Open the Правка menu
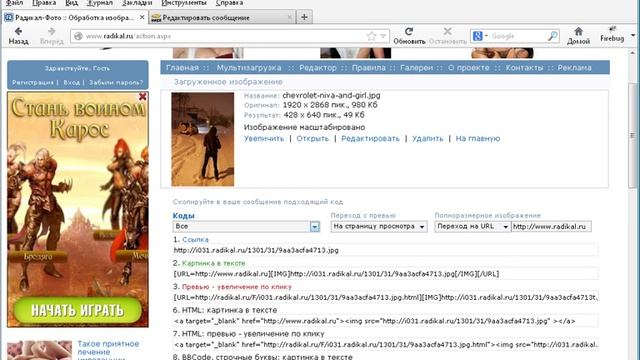Screen dimensions: 640x360 click(44, 3)
